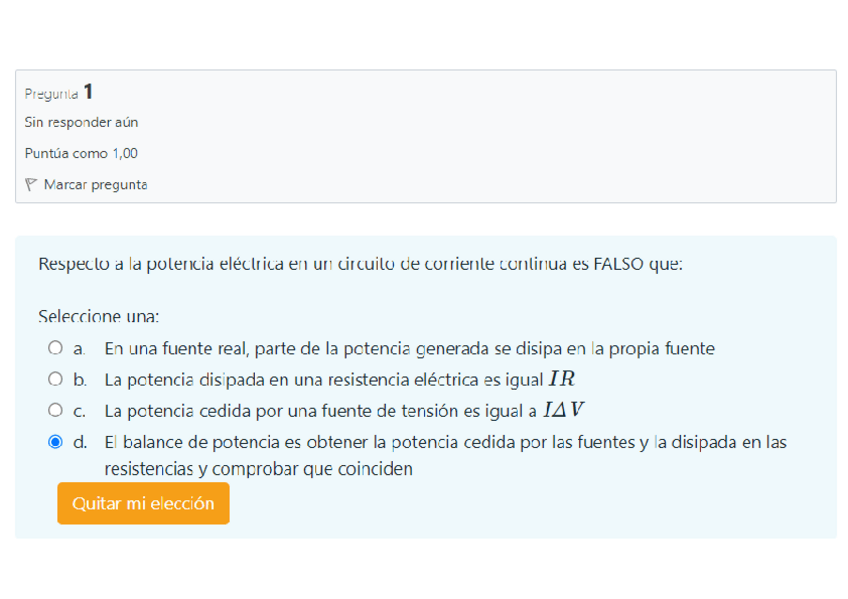Click answer text 'La potencia cedida por una fuente'
This screenshot has width=848, height=599.
pyautogui.click(x=320, y=411)
